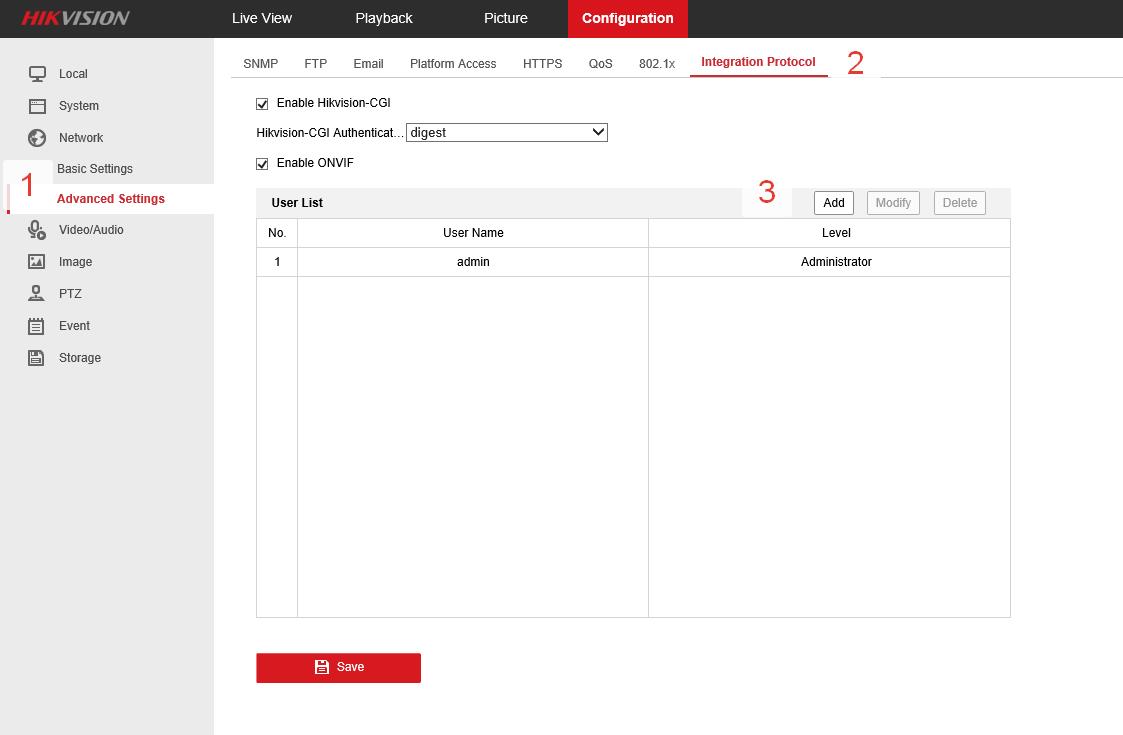Click the Image picture icon

tap(37, 262)
